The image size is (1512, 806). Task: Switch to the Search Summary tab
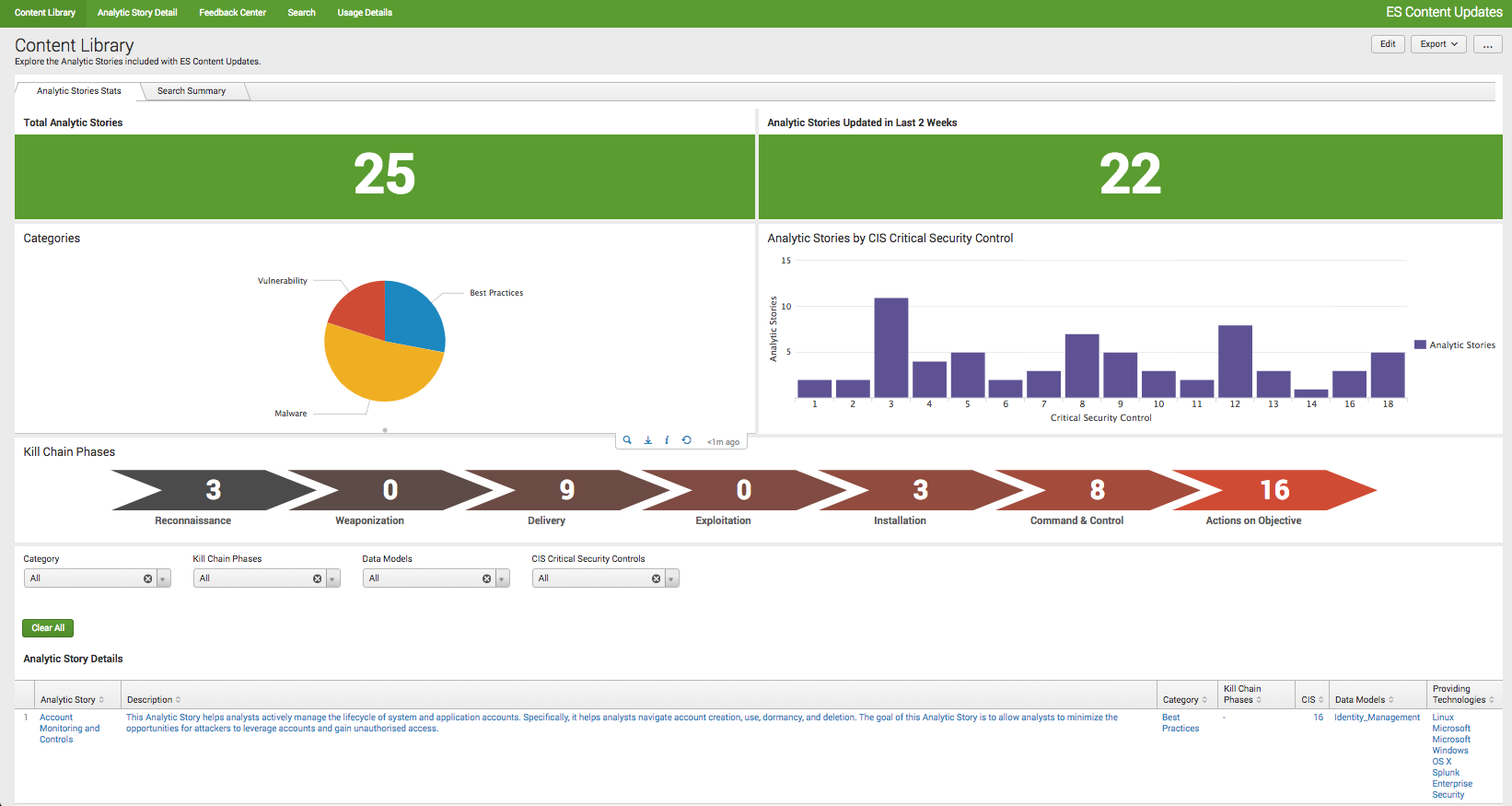[192, 90]
